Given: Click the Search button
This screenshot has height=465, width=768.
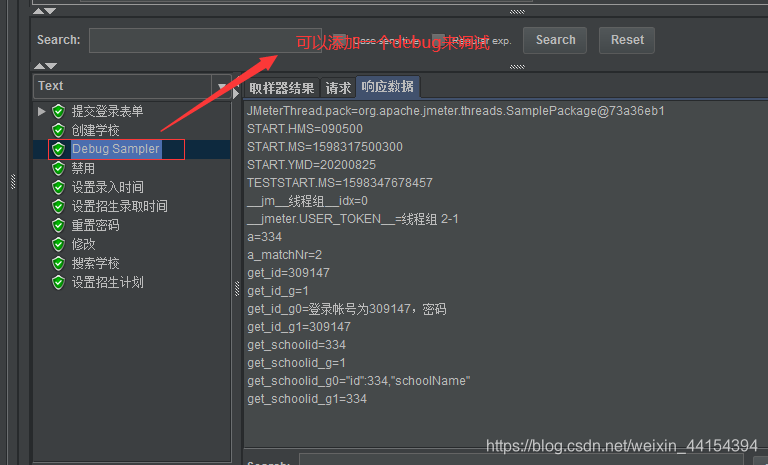Looking at the screenshot, I should pos(555,40).
